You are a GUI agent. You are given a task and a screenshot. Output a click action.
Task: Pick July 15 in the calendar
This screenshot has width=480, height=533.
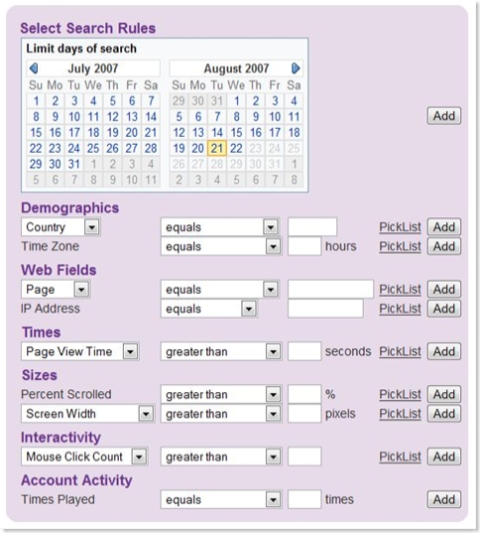(x=36, y=132)
